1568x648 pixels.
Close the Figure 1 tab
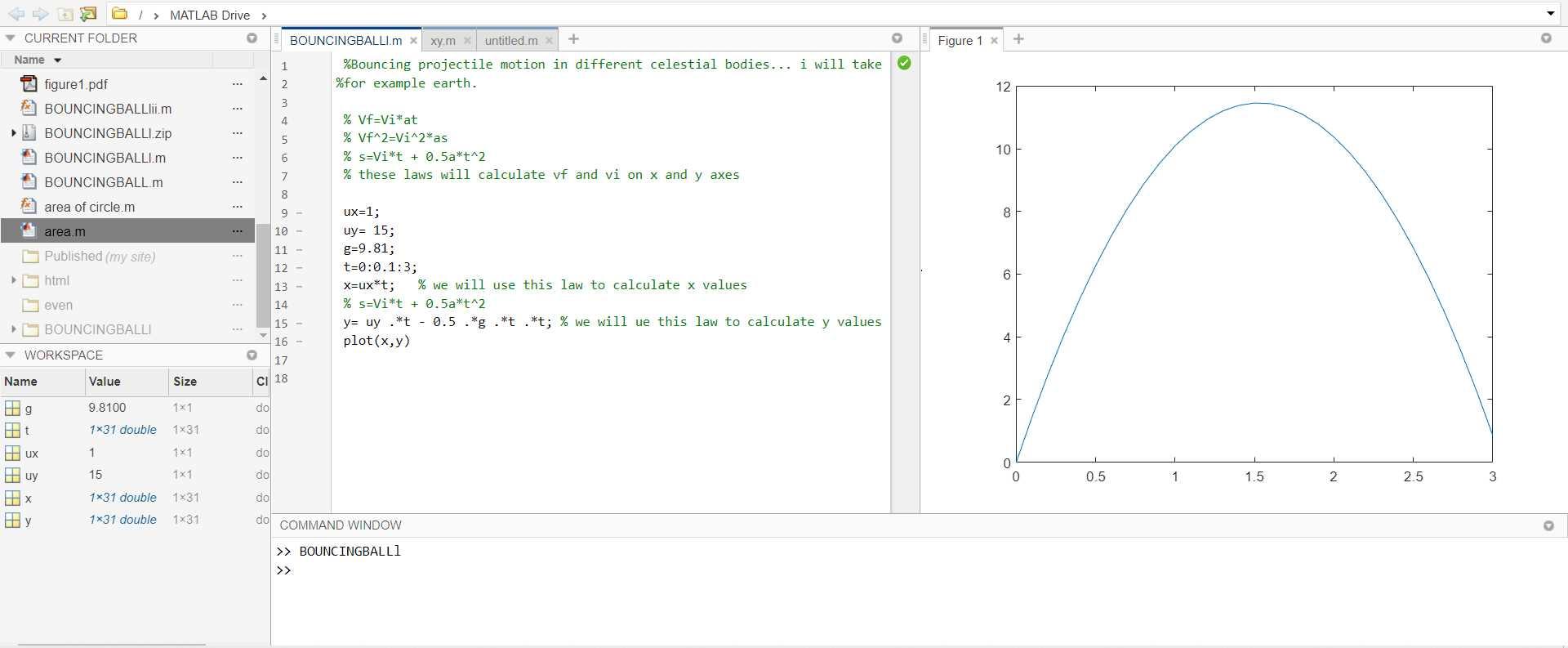click(x=994, y=40)
